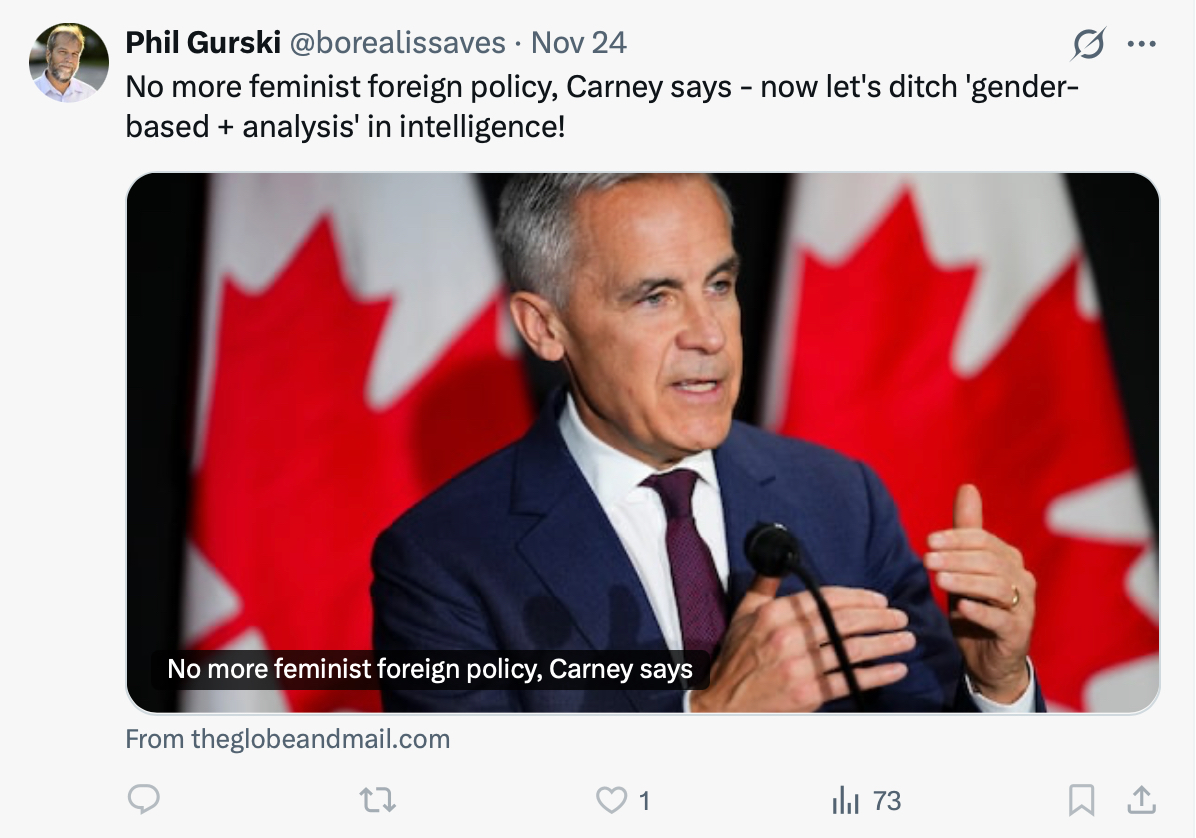Click the @borealissaves handle
1196x838 pixels.
tap(397, 43)
